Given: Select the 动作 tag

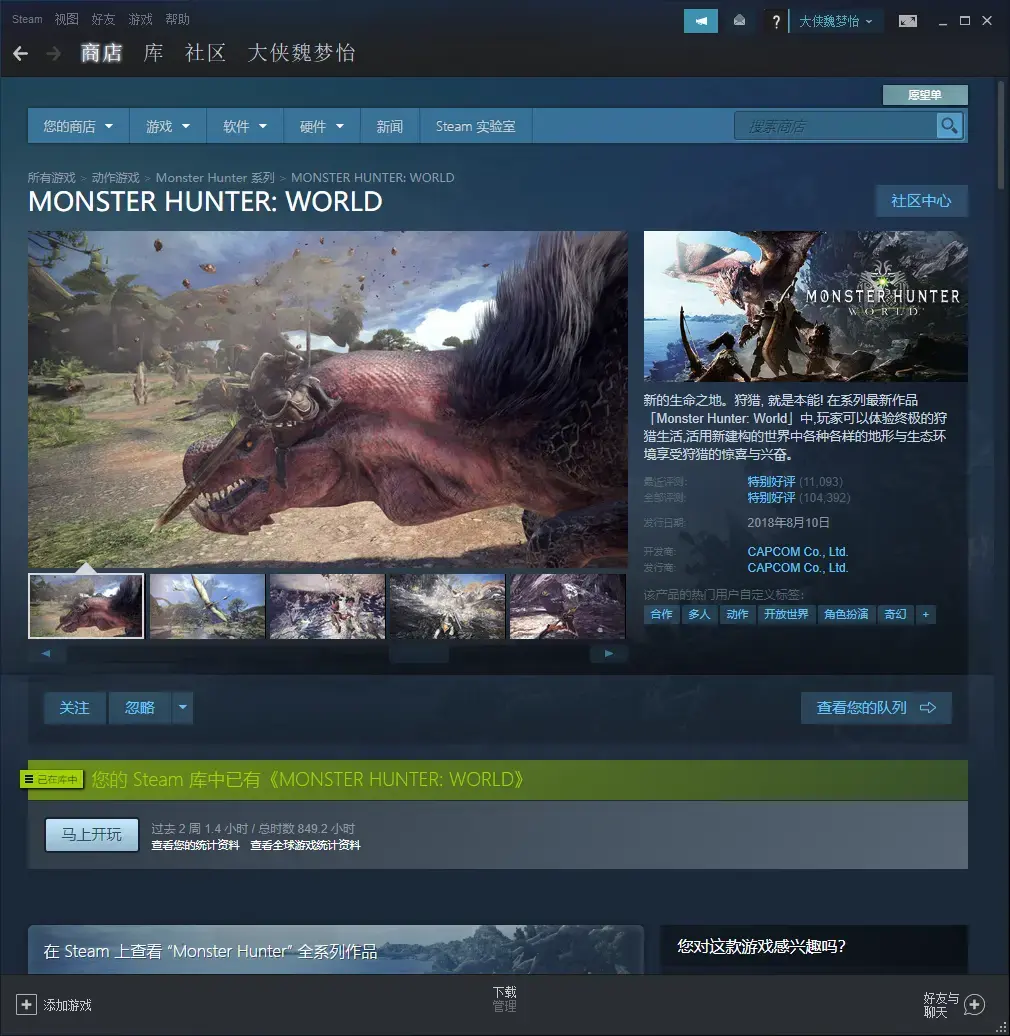Looking at the screenshot, I should click(x=737, y=614).
